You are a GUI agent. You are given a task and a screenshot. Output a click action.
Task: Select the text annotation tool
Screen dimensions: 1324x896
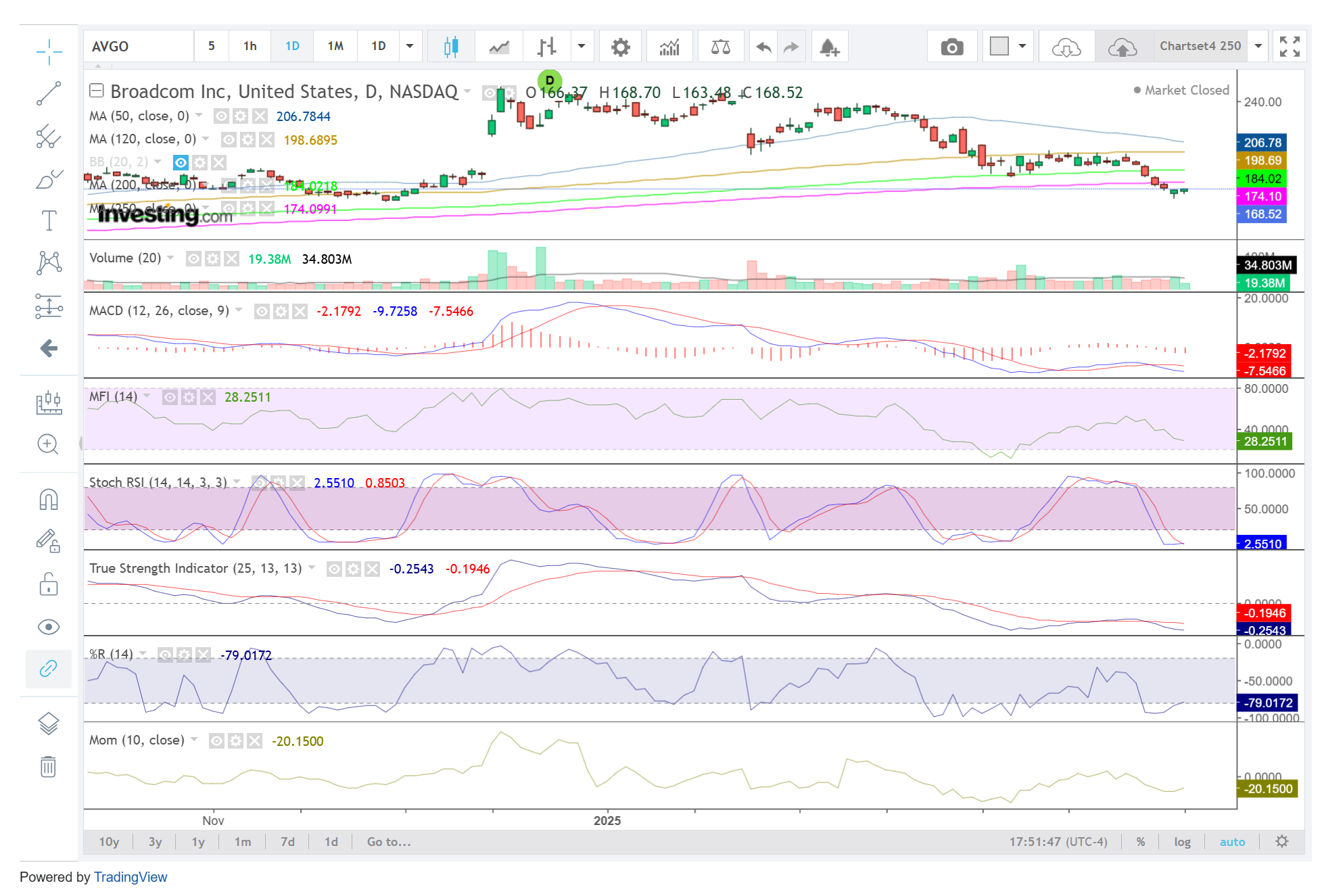(x=49, y=220)
